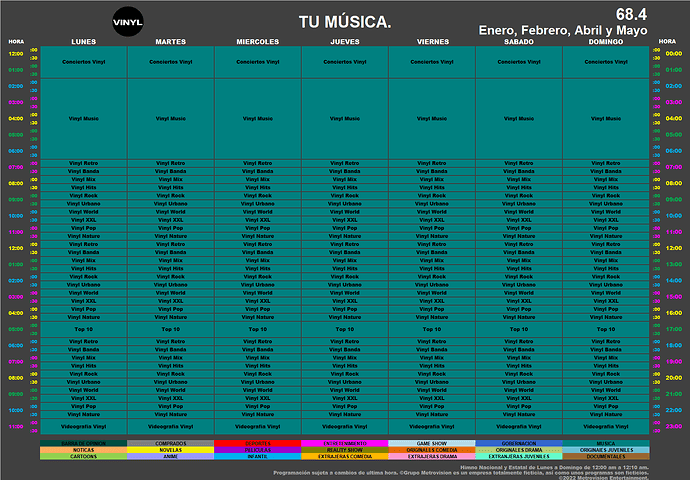Viewport: 690px width, 480px height.
Task: Click the left-side HORA column header
Action: tap(16, 42)
